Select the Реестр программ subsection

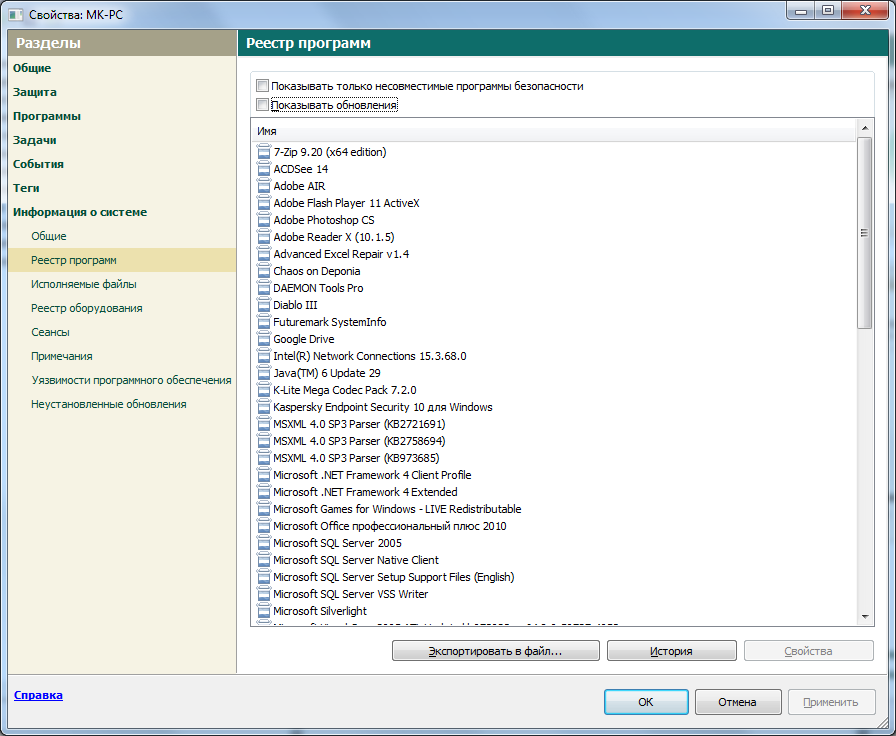tap(122, 260)
